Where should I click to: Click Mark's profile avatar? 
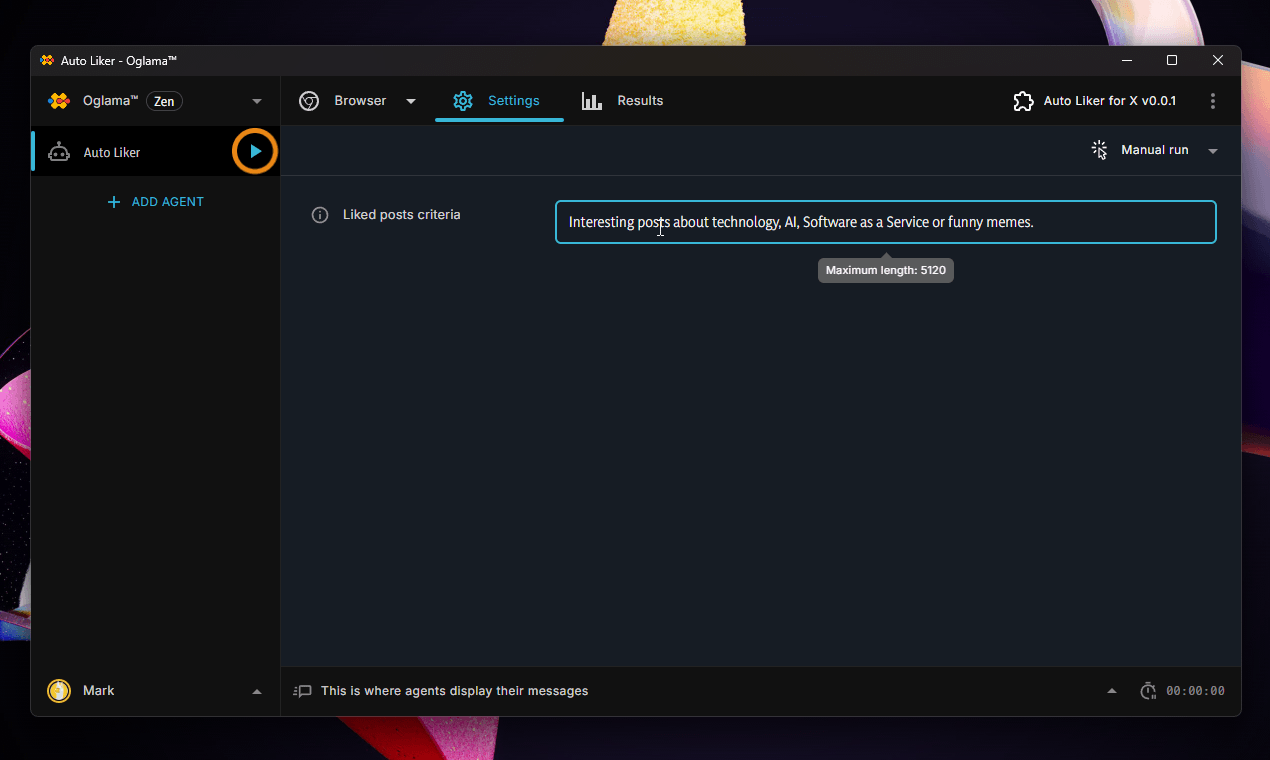(59, 691)
